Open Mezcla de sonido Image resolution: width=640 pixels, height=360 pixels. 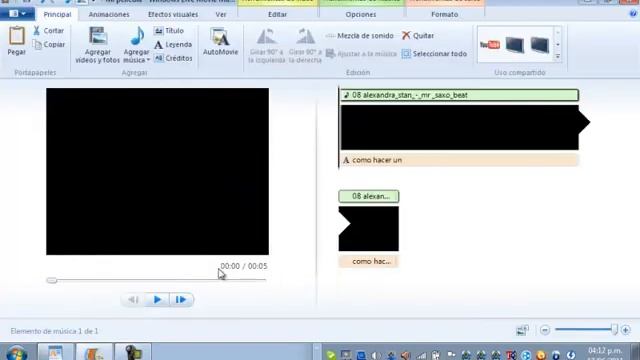coord(360,36)
